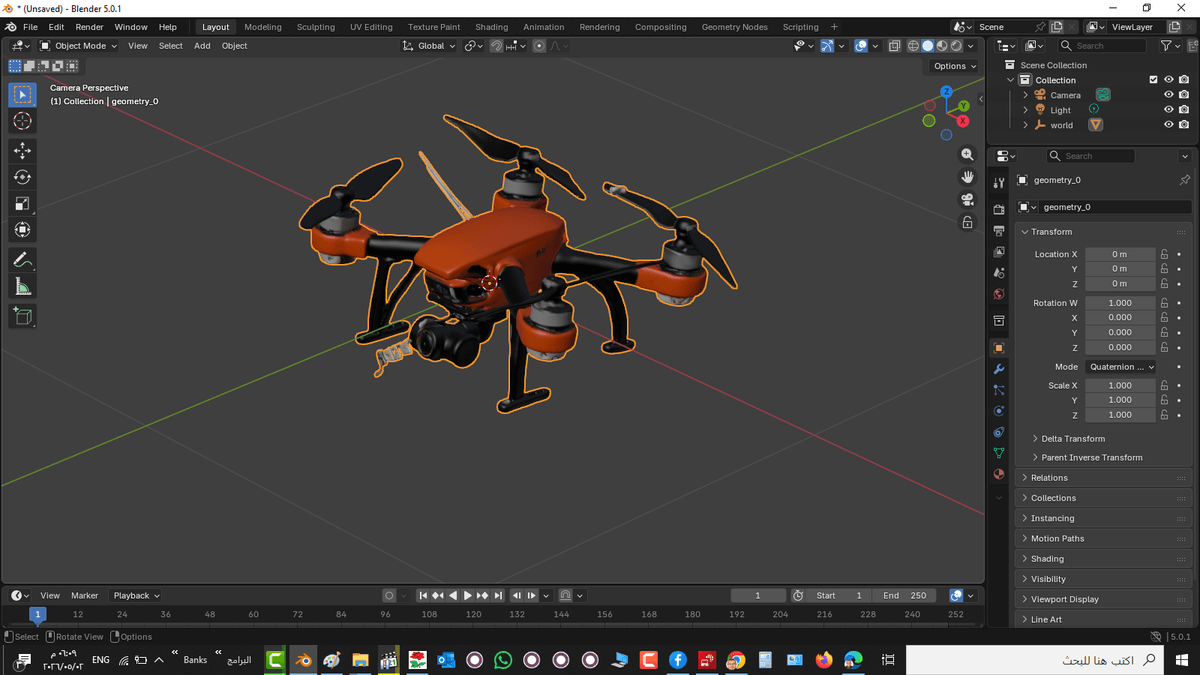The image size is (1200, 675).
Task: Open the Output properties tab
Action: pyautogui.click(x=998, y=231)
